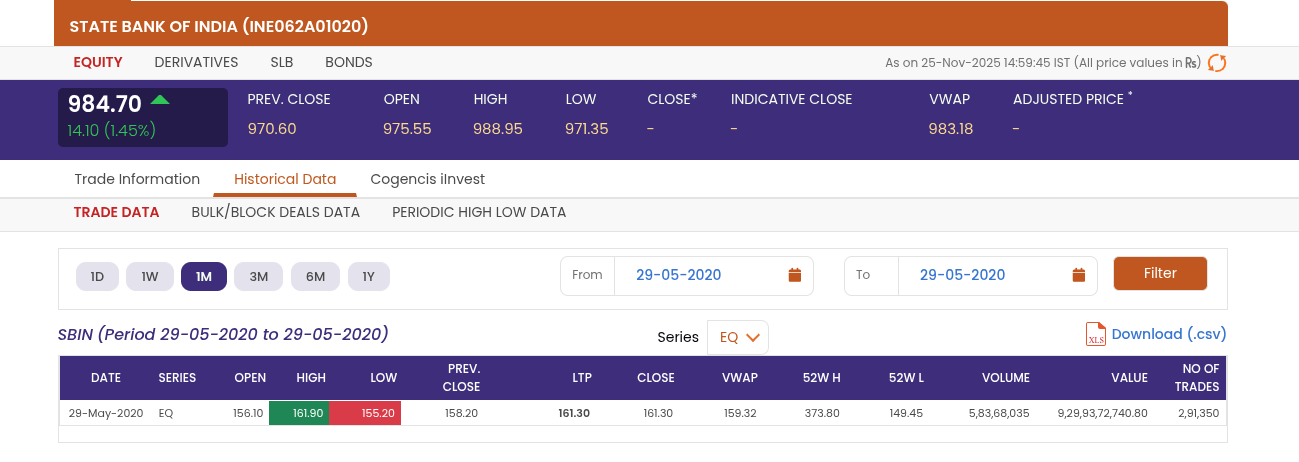This screenshot has height=462, width=1299.
Task: Open the Trade Information tab
Action: (137, 179)
